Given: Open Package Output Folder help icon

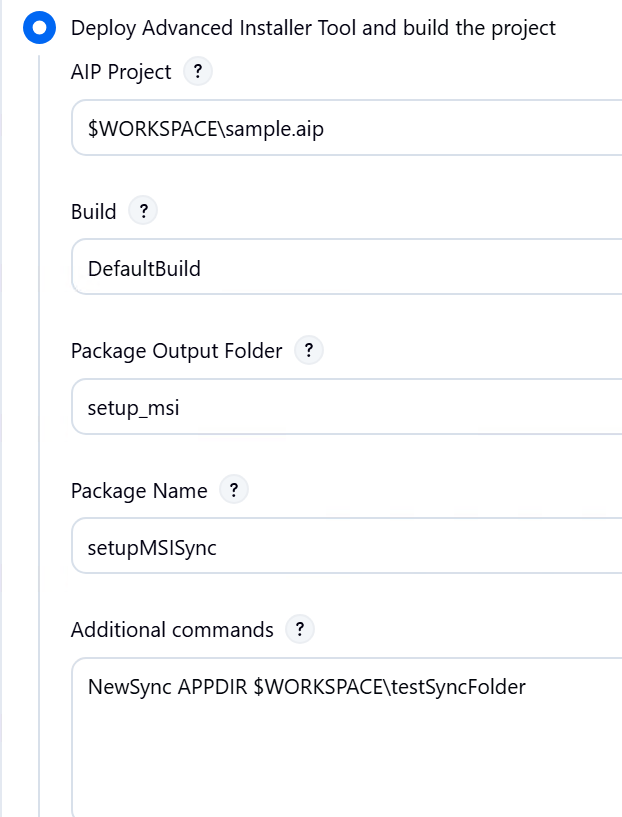Looking at the screenshot, I should pyautogui.click(x=309, y=351).
